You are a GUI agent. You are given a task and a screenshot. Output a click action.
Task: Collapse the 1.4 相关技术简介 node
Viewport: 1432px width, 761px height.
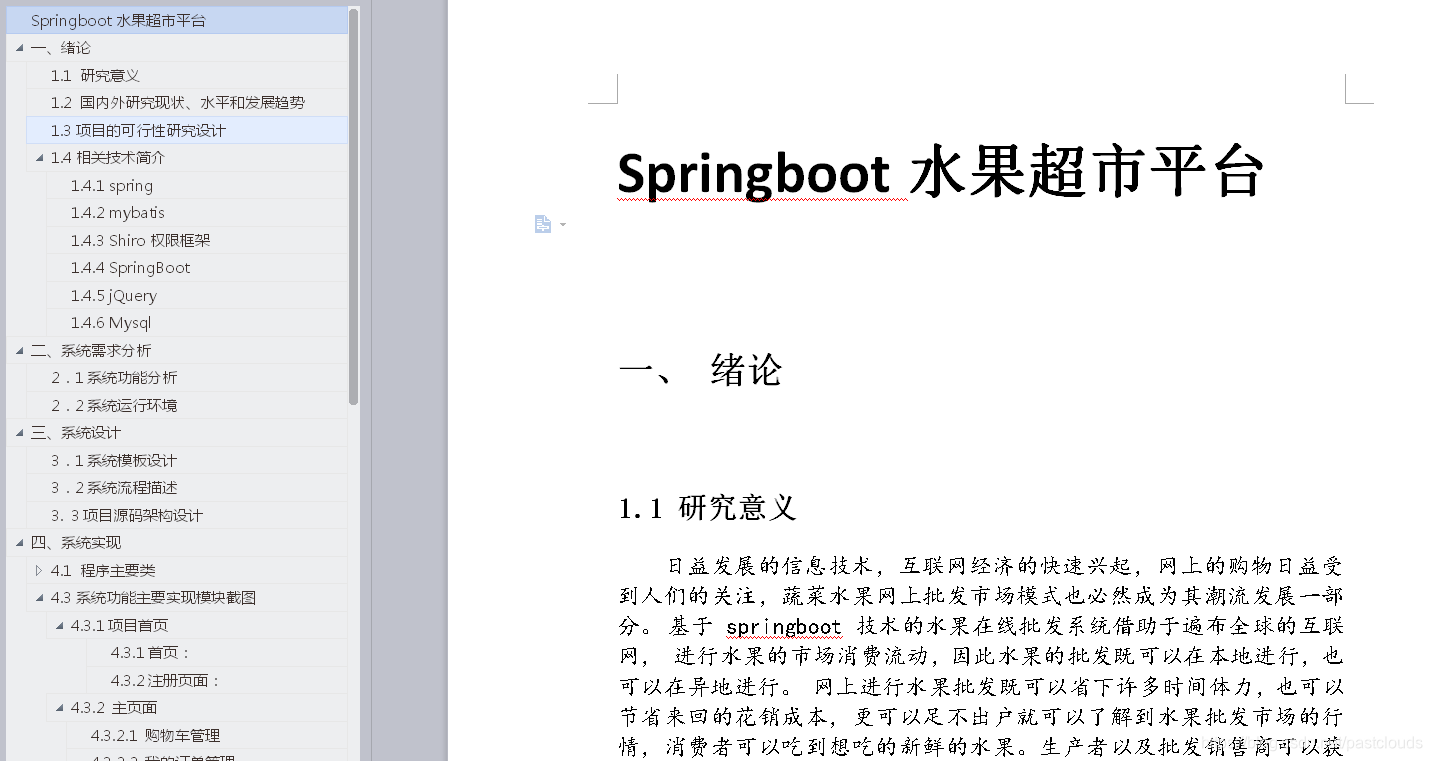pos(40,158)
